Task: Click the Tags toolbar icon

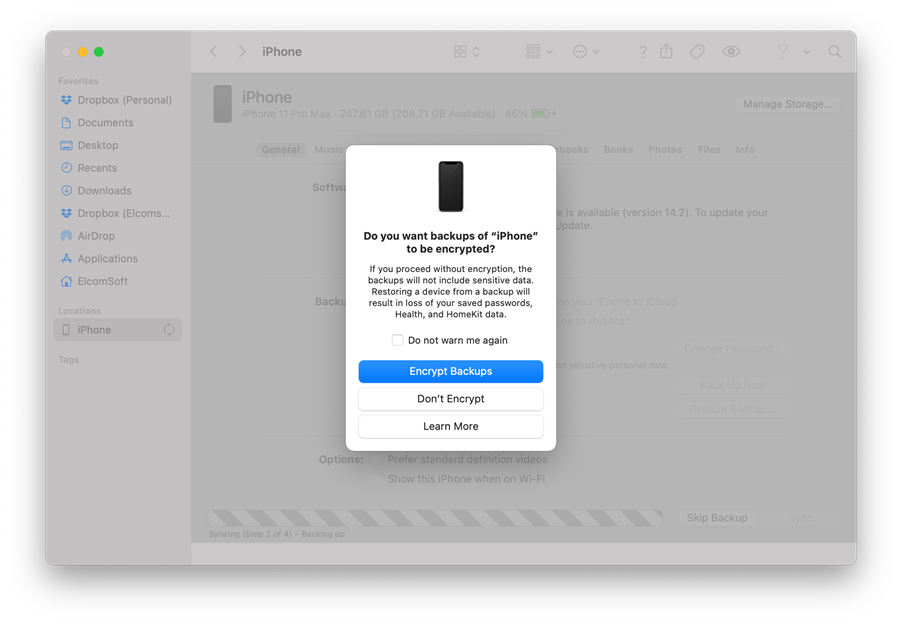Action: pyautogui.click(x=697, y=52)
